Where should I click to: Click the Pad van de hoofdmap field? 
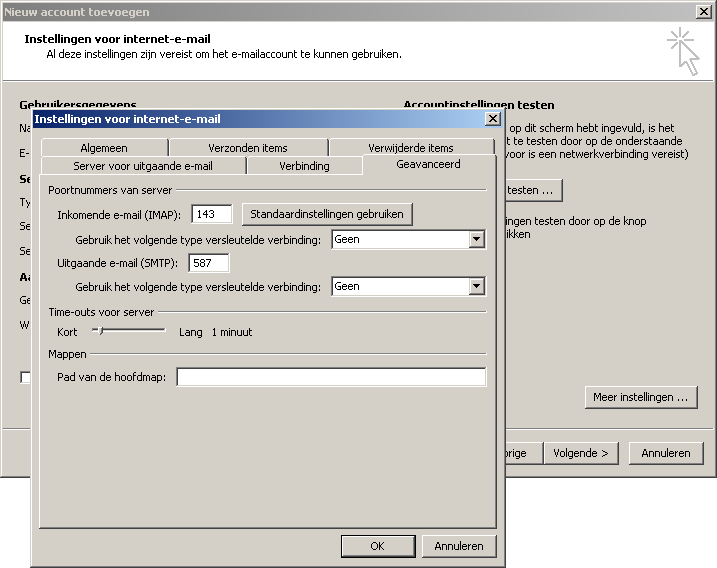(331, 377)
